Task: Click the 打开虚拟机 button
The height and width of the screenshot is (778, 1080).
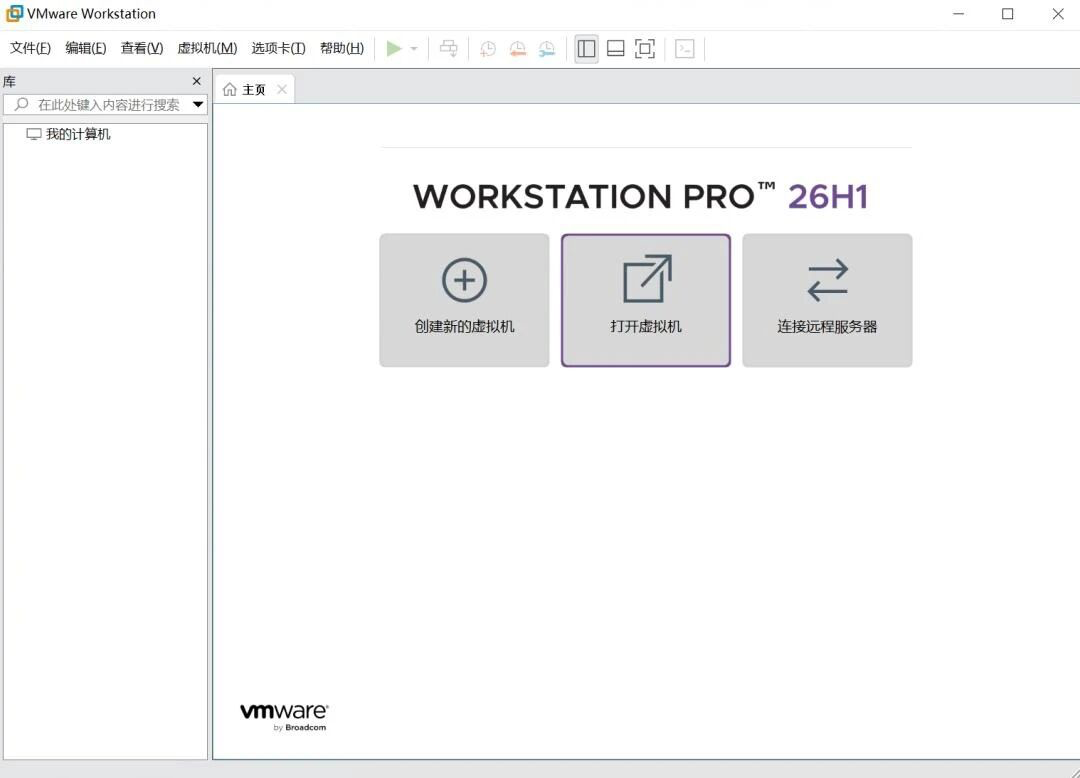Action: [x=646, y=300]
